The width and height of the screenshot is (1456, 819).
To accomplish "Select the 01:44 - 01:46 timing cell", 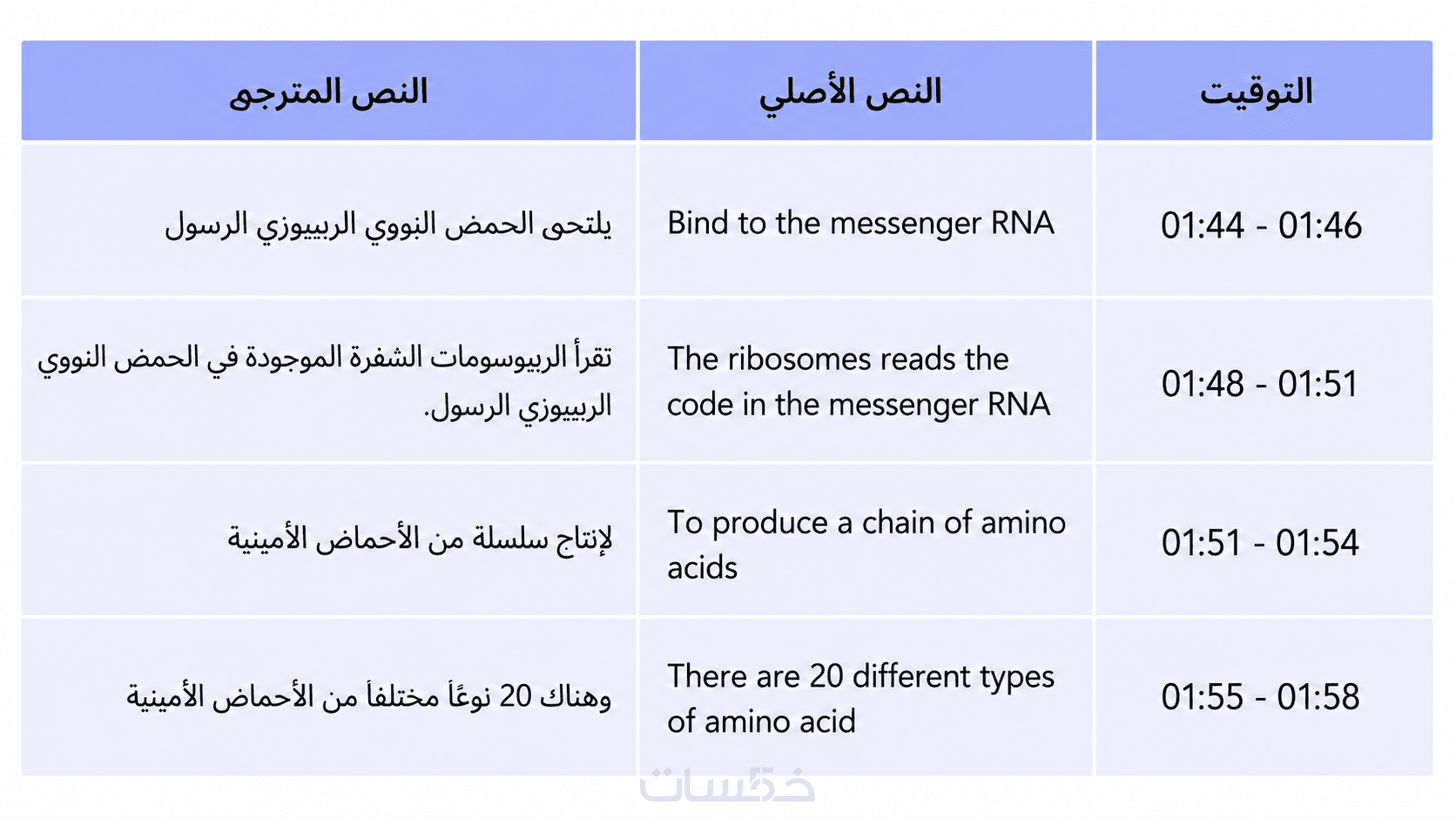I will click(1262, 225).
